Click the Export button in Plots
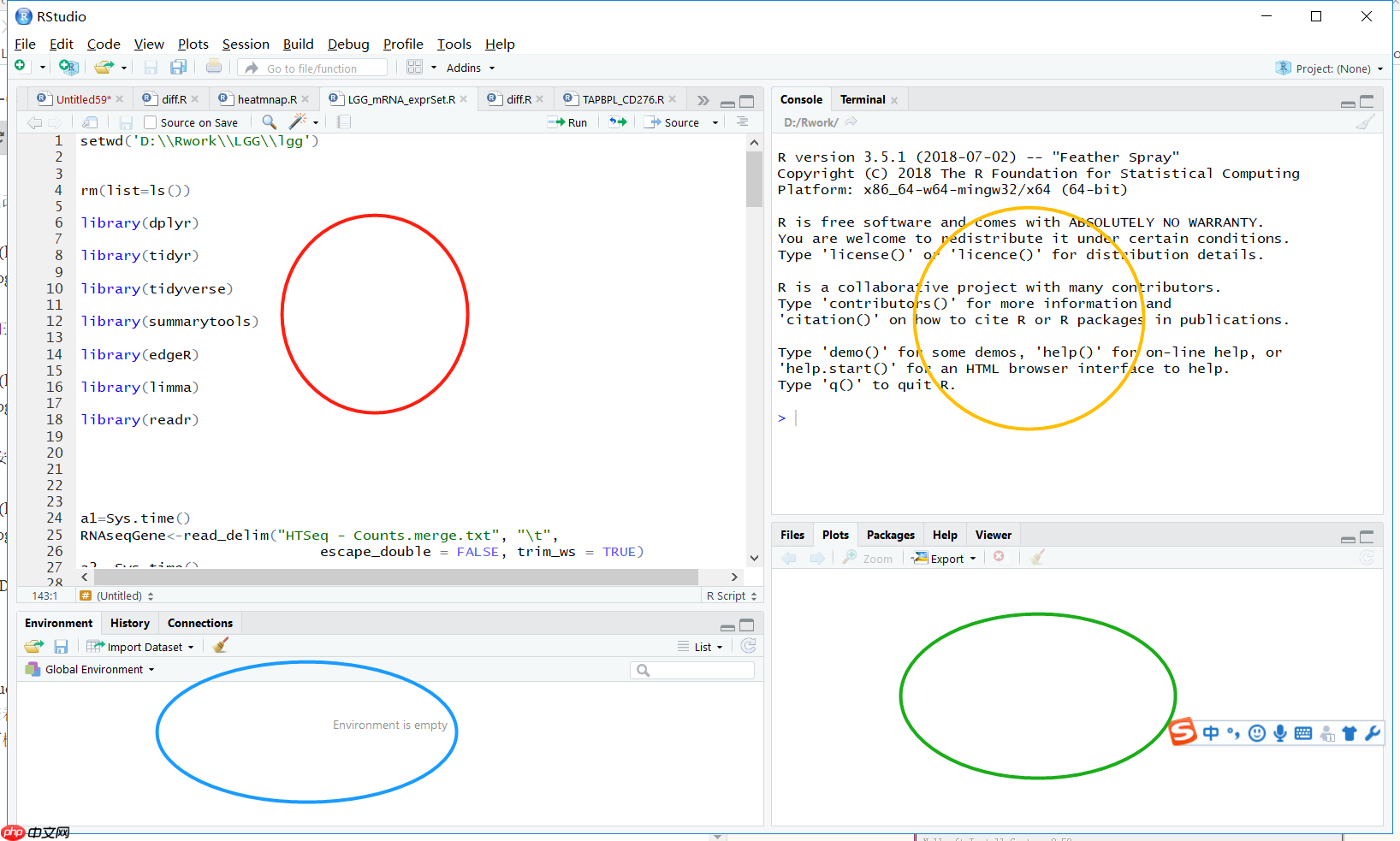Screen dimensions: 1400x841 (946, 559)
